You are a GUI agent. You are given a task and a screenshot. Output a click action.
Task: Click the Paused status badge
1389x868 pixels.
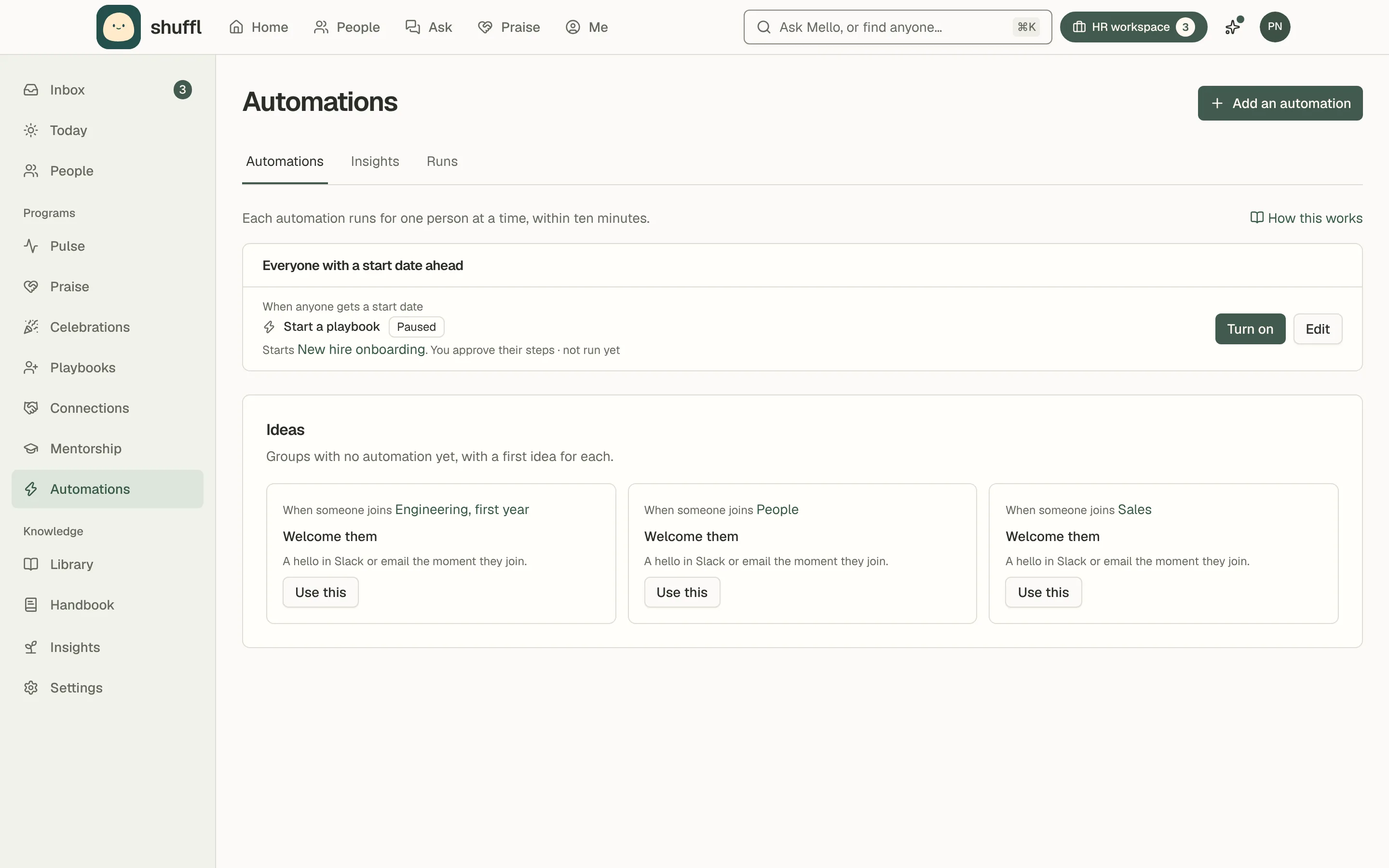click(416, 326)
